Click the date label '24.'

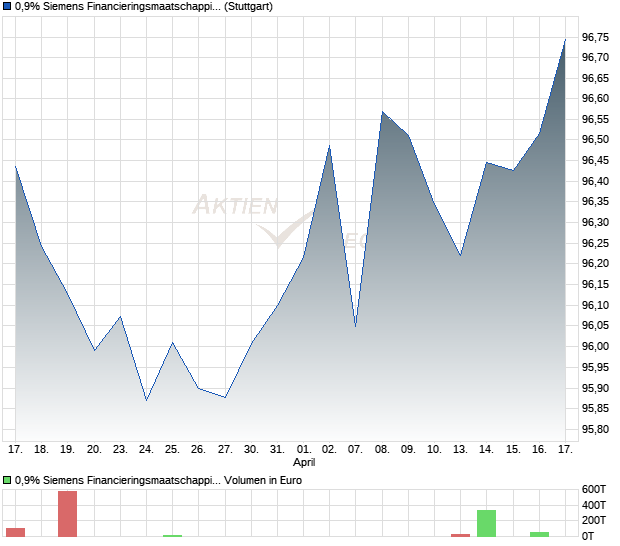(x=146, y=450)
